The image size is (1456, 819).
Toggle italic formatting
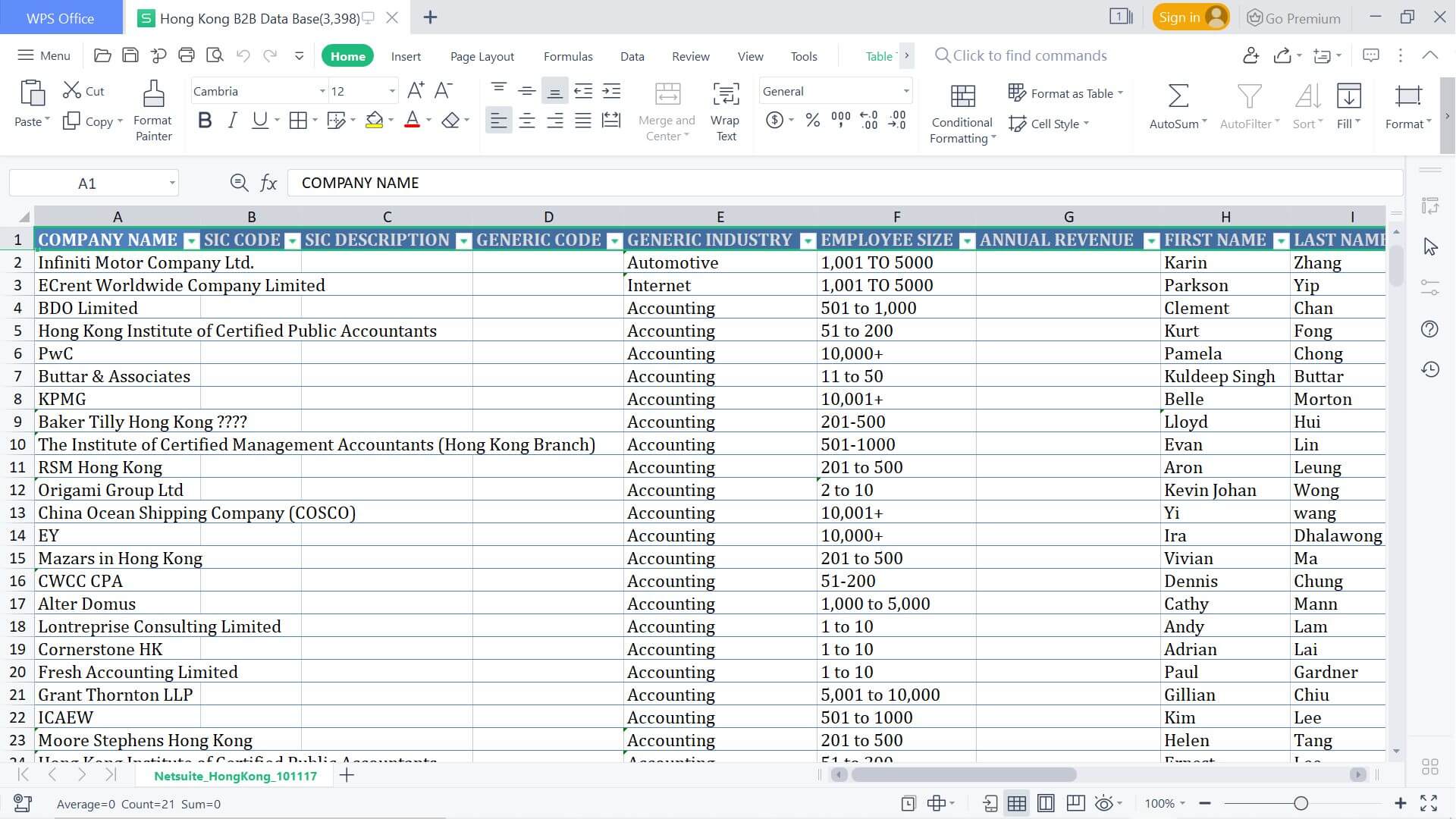(232, 121)
